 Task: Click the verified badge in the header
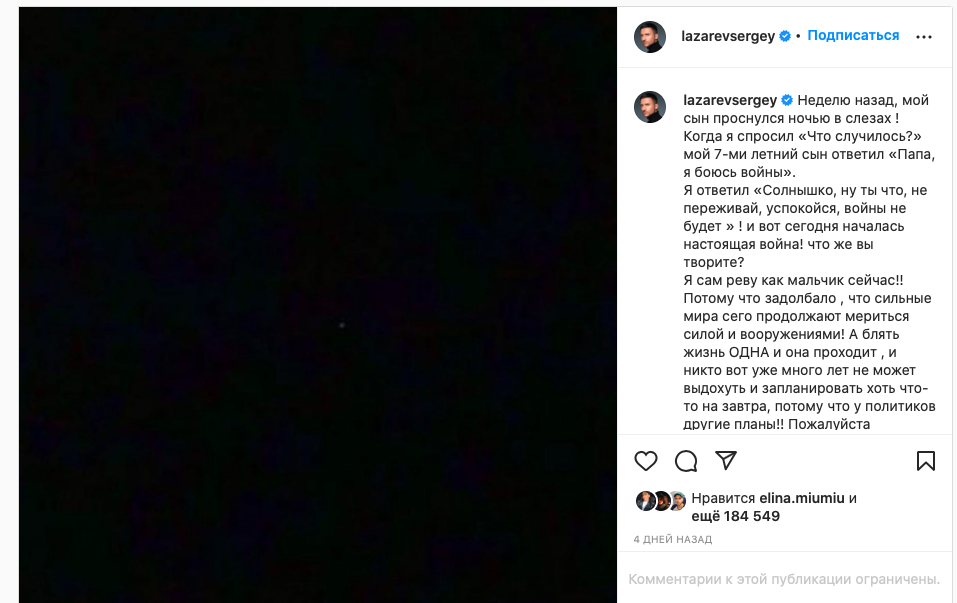click(786, 36)
